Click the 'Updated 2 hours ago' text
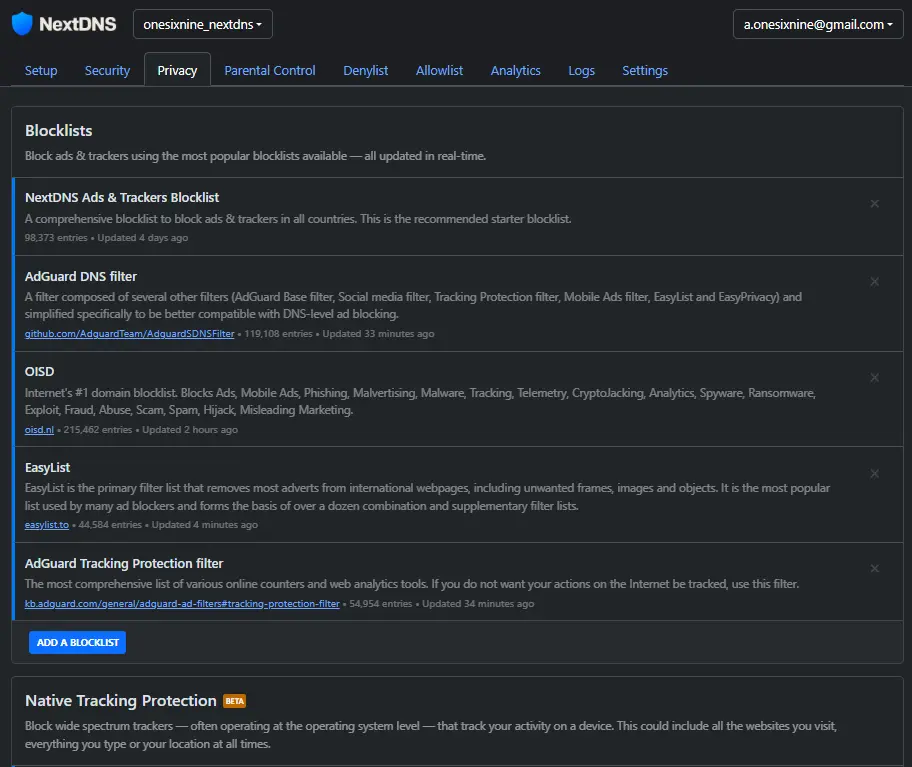The height and width of the screenshot is (767, 912). point(190,430)
